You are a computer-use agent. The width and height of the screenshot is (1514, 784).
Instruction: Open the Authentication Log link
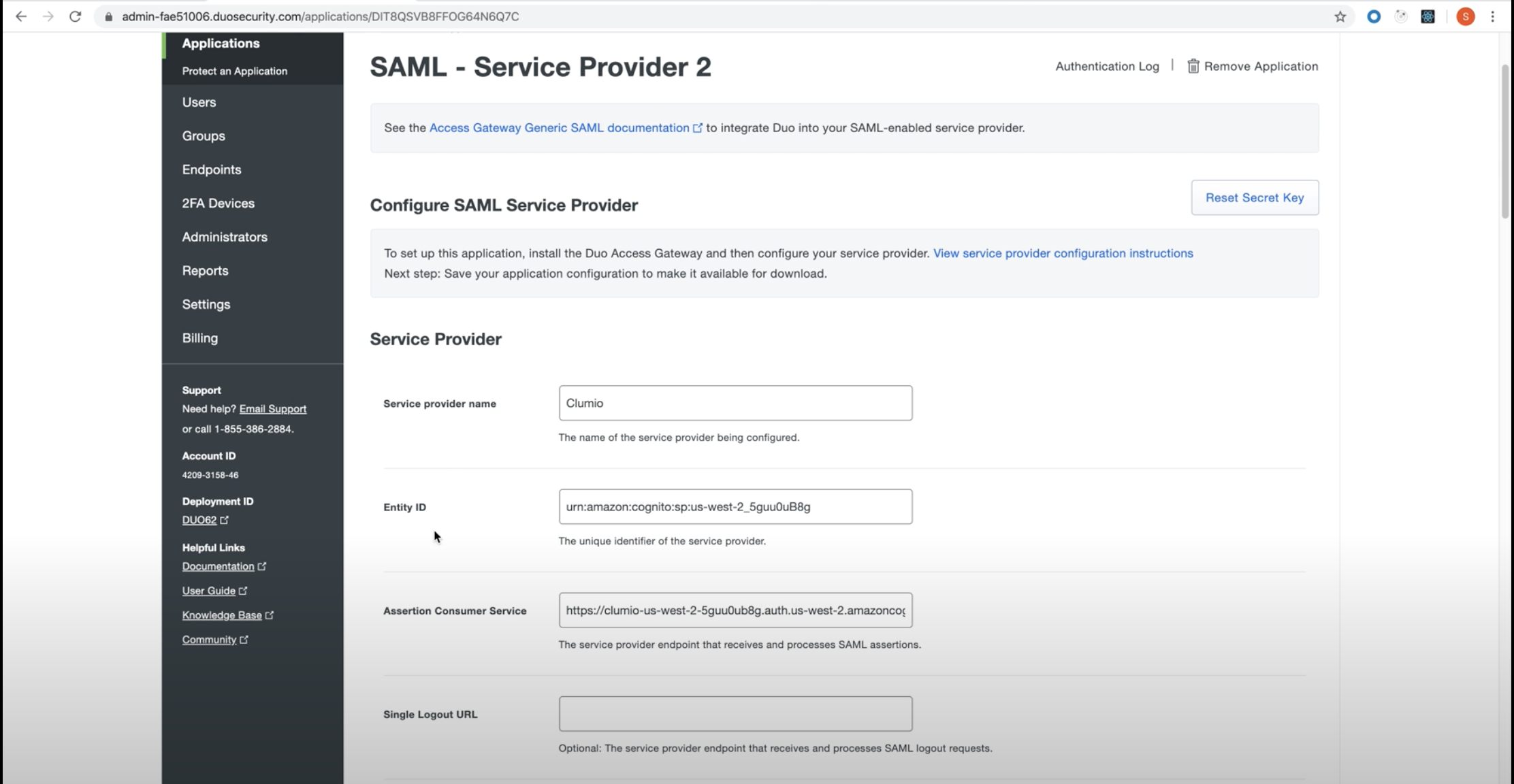tap(1107, 66)
